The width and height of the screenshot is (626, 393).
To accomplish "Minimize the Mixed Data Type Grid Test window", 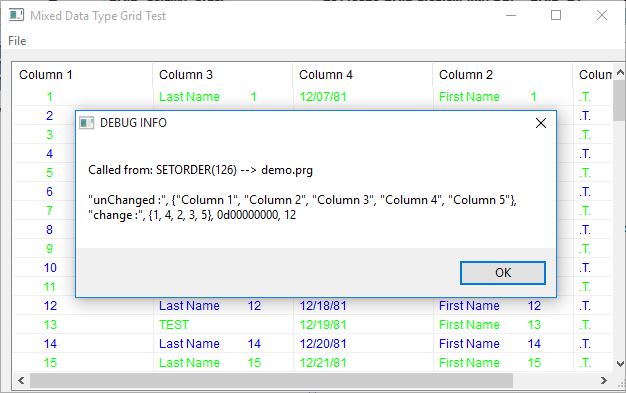I will [511, 16].
